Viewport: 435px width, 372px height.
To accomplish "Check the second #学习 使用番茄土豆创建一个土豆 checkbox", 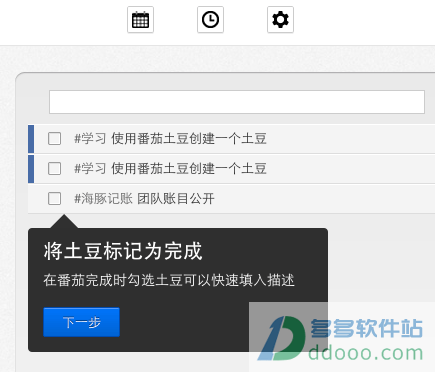I will point(54,168).
